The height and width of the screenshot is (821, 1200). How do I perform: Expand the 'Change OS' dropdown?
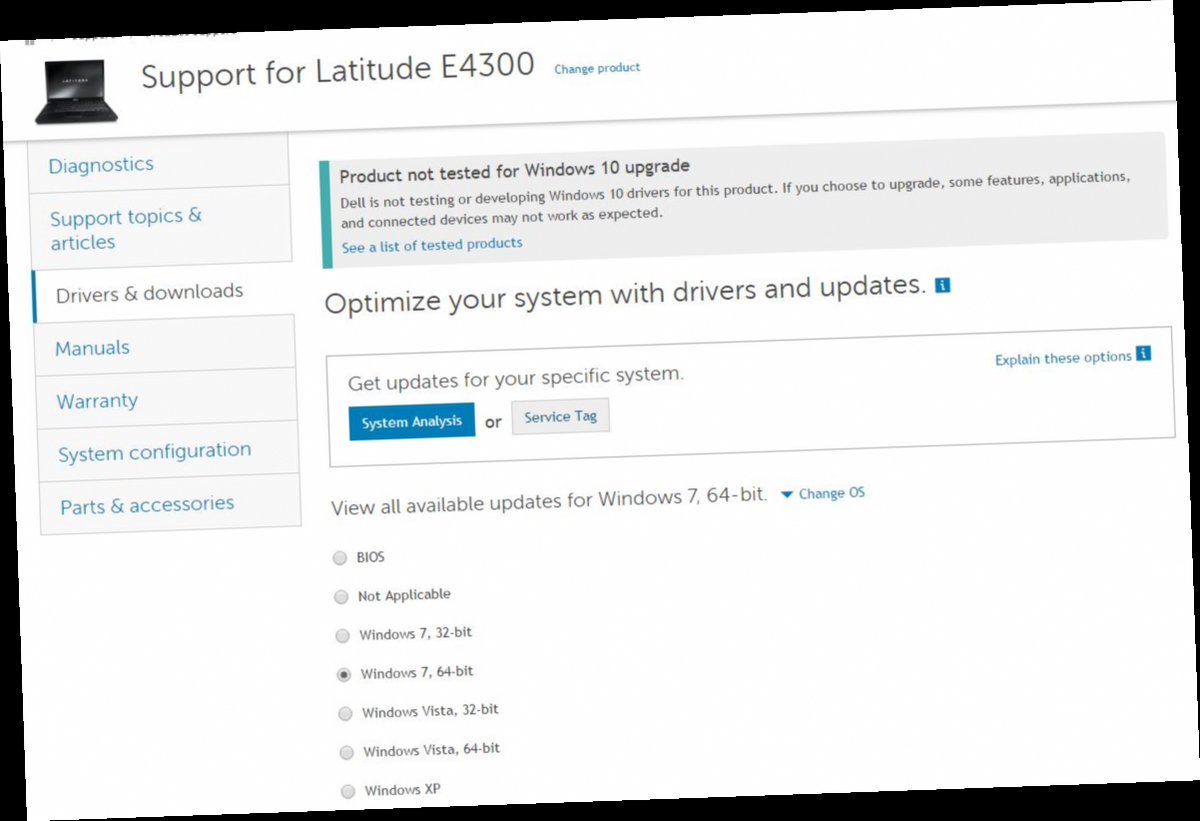tap(831, 493)
